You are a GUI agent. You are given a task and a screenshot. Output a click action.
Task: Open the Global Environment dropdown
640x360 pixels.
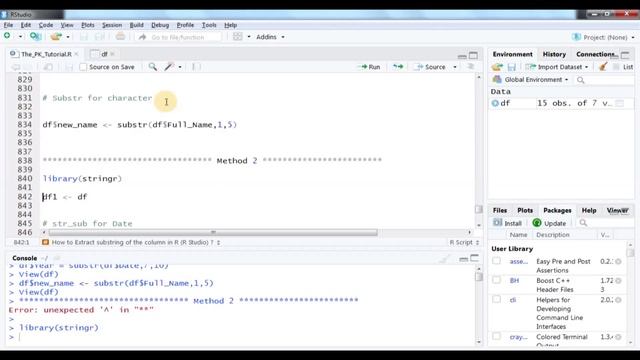pyautogui.click(x=531, y=80)
